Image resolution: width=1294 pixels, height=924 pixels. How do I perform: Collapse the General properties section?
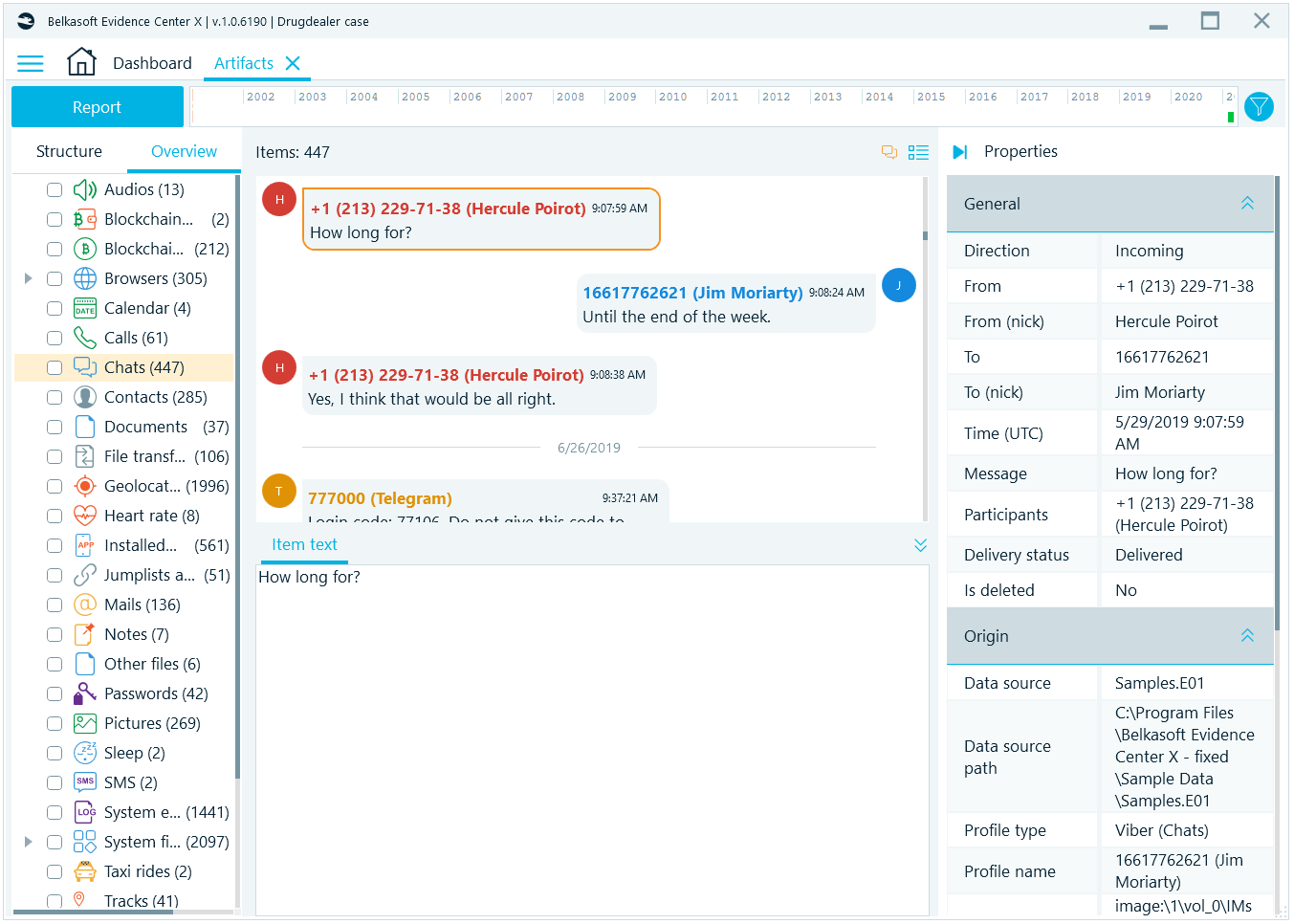1247,204
